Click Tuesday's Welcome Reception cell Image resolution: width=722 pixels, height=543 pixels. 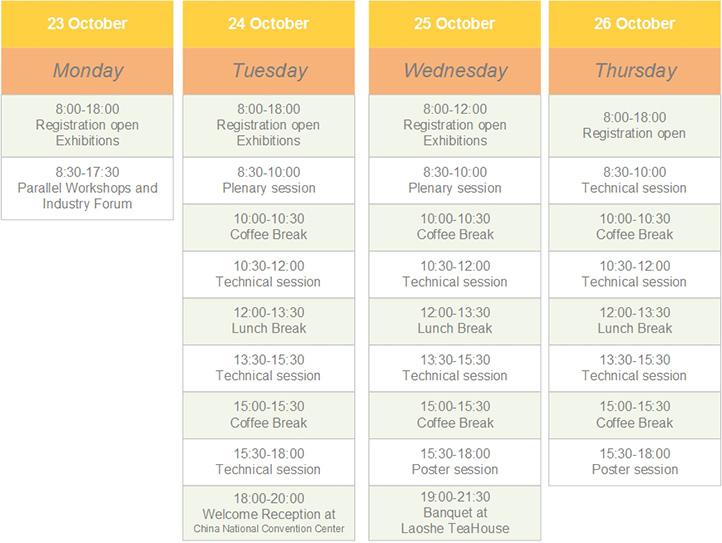268,513
